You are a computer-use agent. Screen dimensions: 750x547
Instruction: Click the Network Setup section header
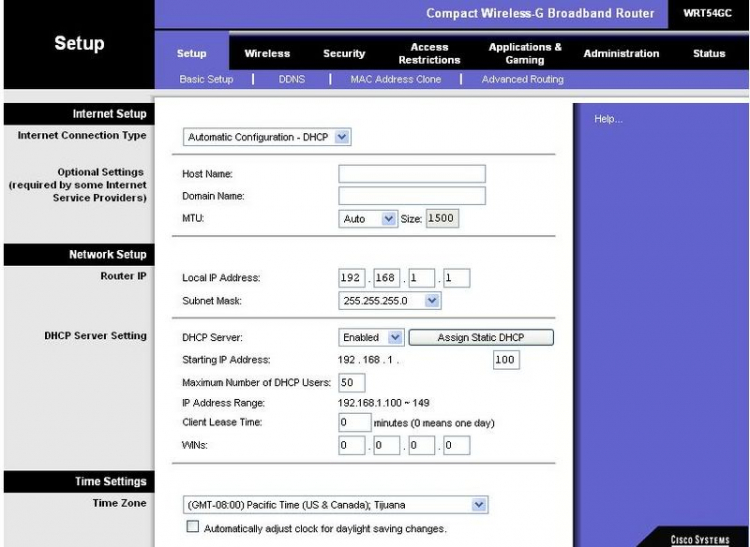(x=79, y=254)
